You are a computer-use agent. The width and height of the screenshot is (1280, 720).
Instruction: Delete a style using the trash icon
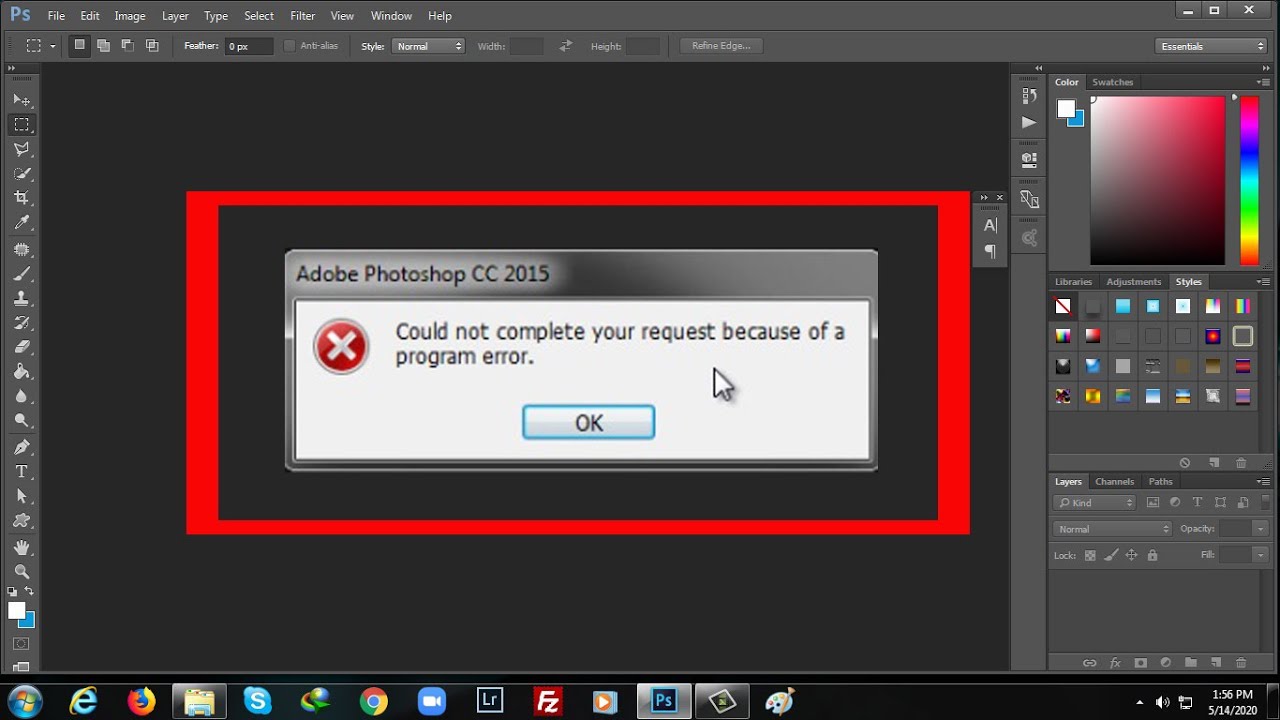1241,462
